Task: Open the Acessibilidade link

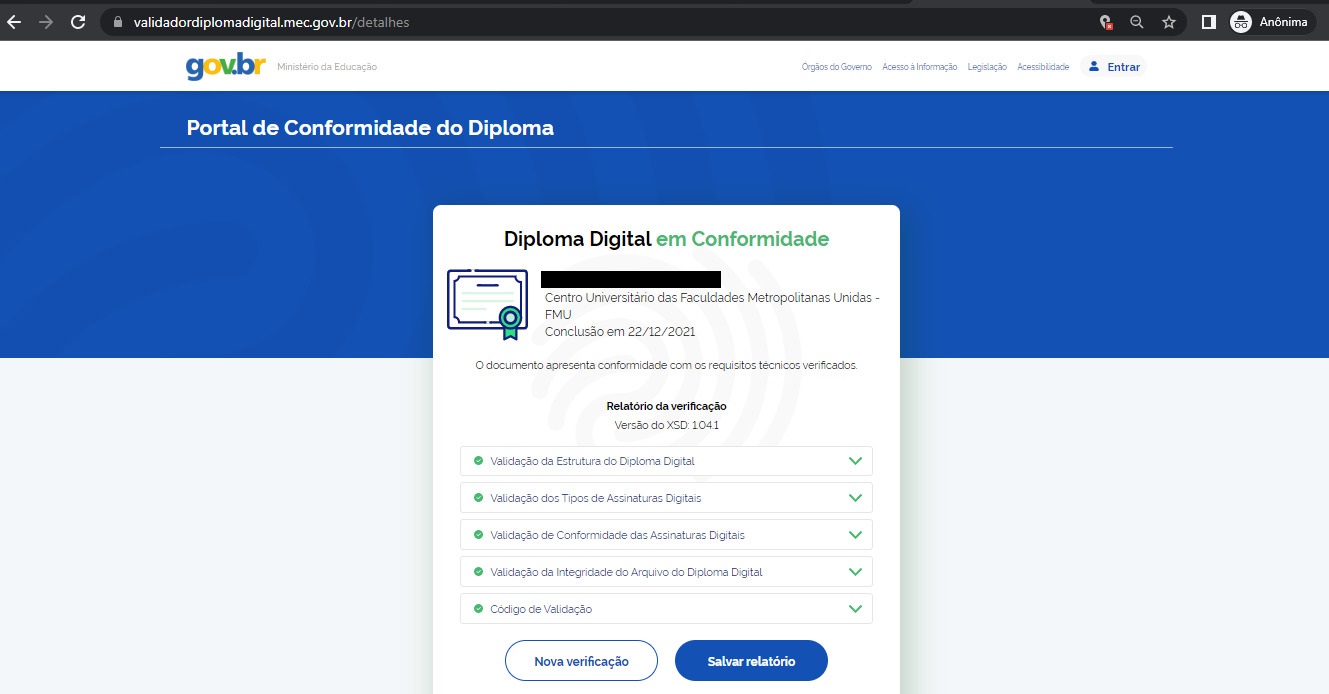Action: 1043,67
